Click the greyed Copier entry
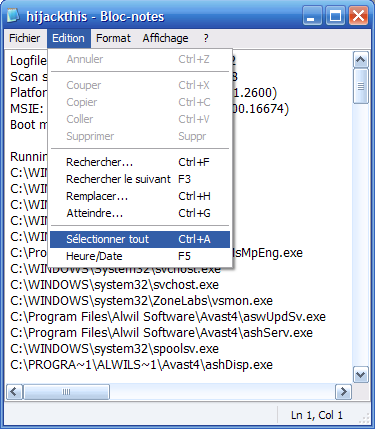The height and width of the screenshot is (429, 375). (x=140, y=102)
